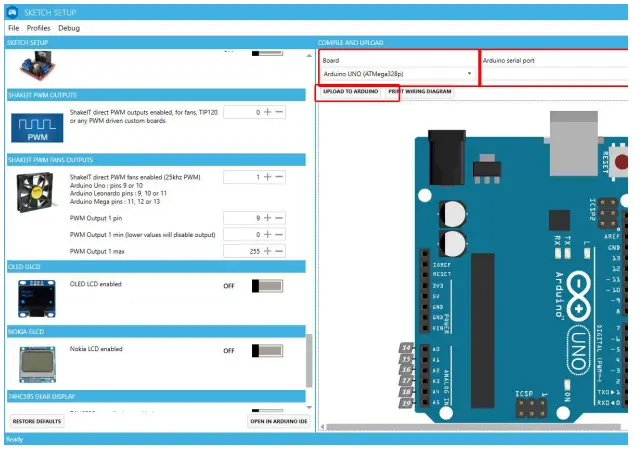Viewport: 634px width, 449px height.
Task: Click pin label 19 on the Arduino diagram
Action: 406,403
